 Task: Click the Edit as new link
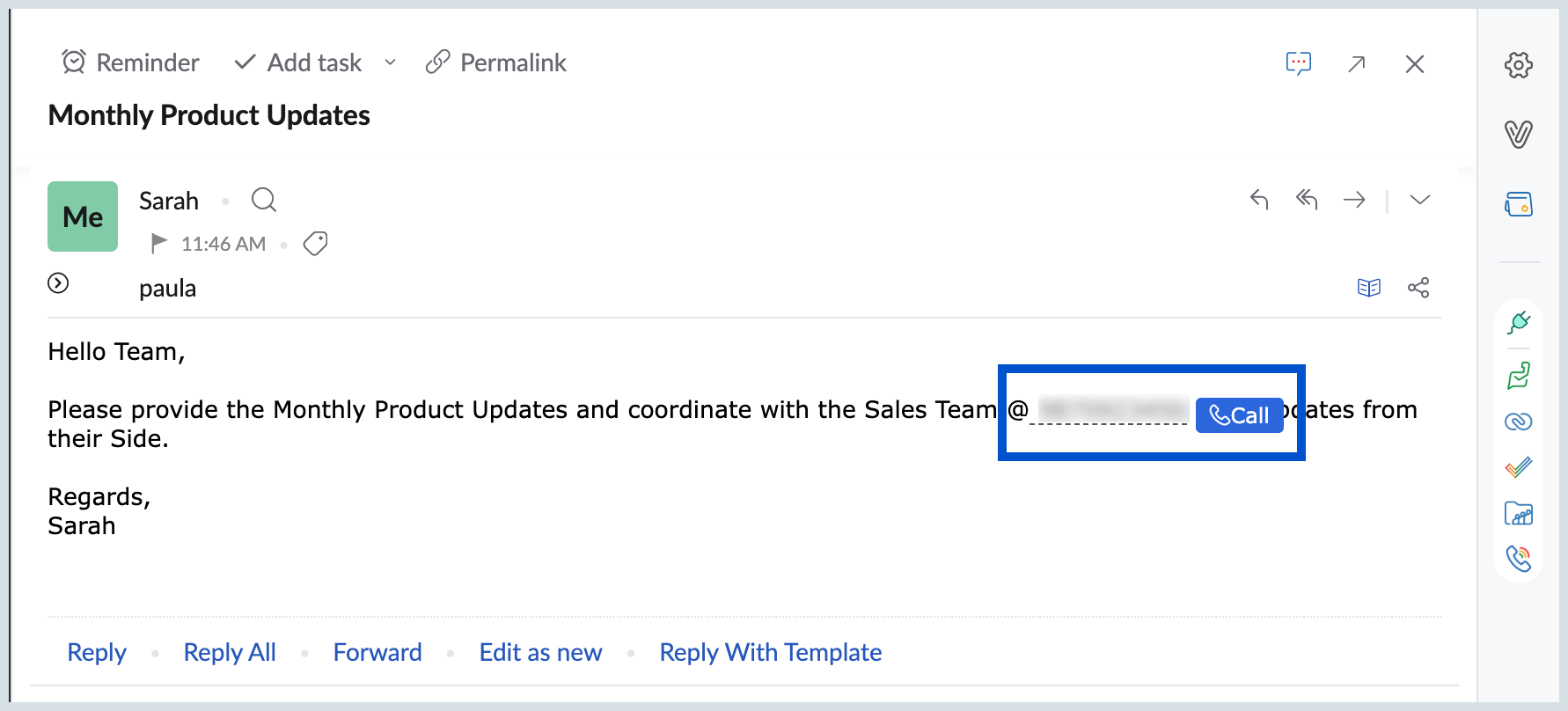tap(540, 652)
